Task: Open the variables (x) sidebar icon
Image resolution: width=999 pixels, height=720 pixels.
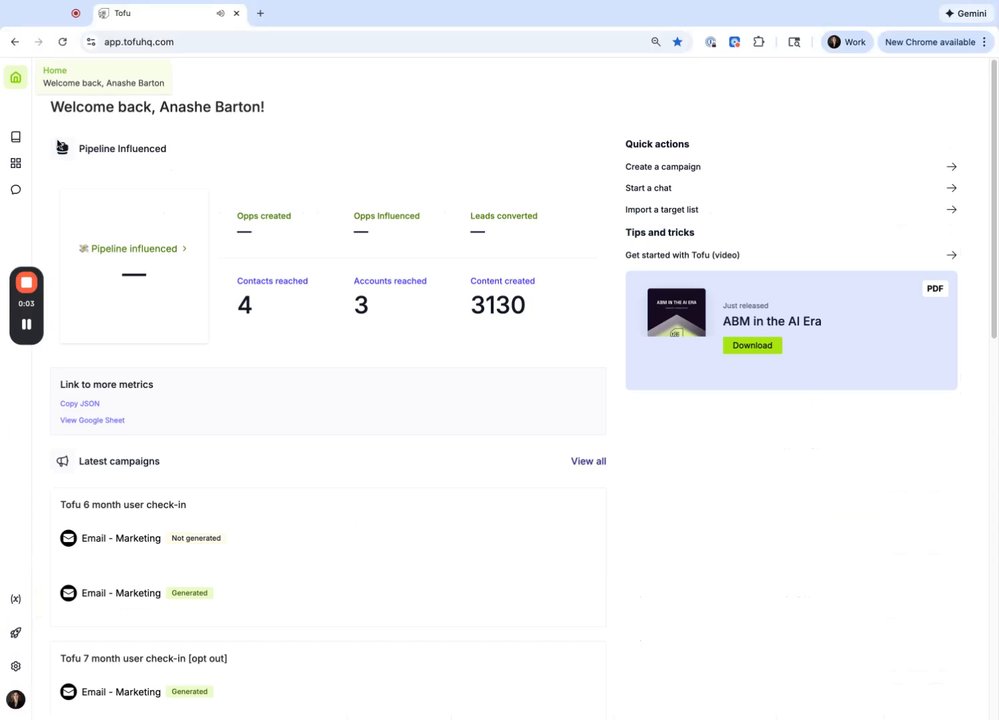Action: [16, 599]
